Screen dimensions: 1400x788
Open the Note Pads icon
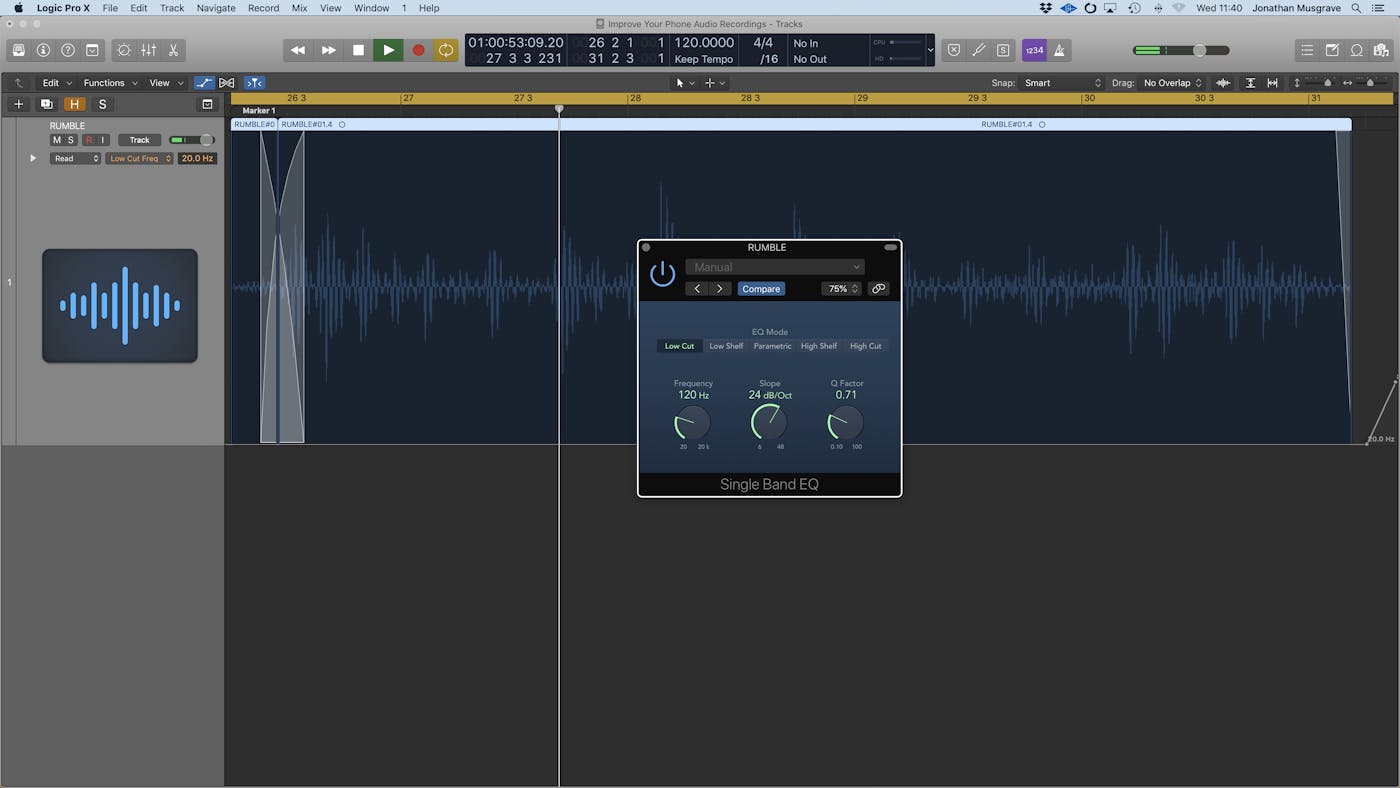(1332, 50)
